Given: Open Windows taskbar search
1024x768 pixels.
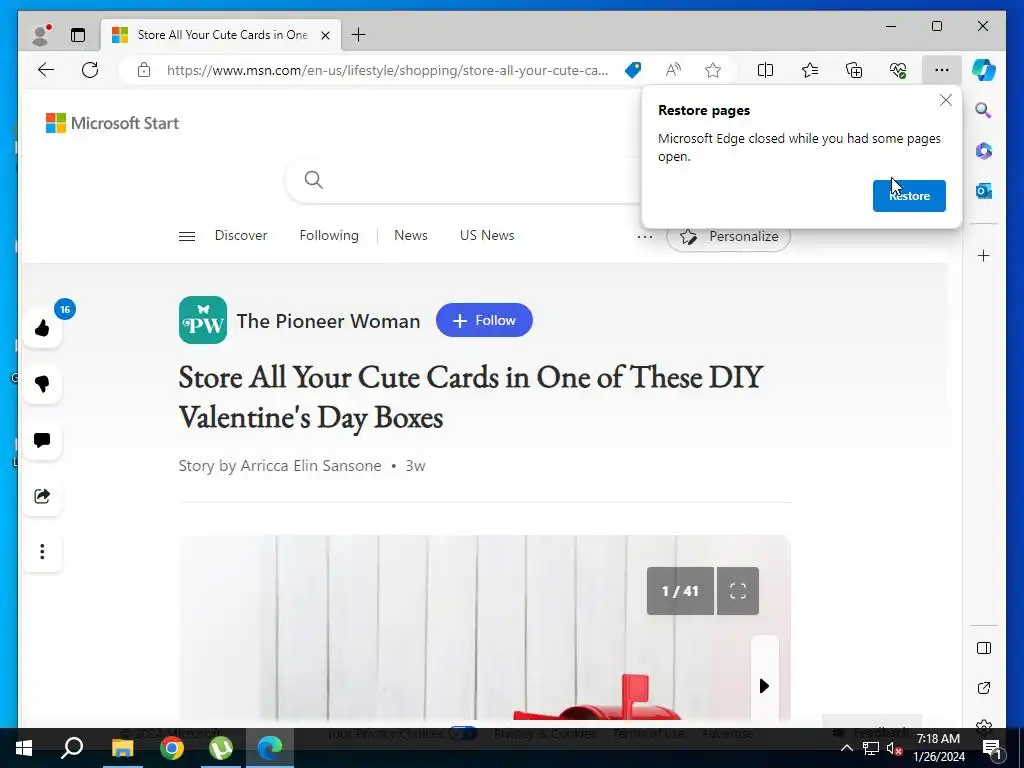Looking at the screenshot, I should click(72, 748).
